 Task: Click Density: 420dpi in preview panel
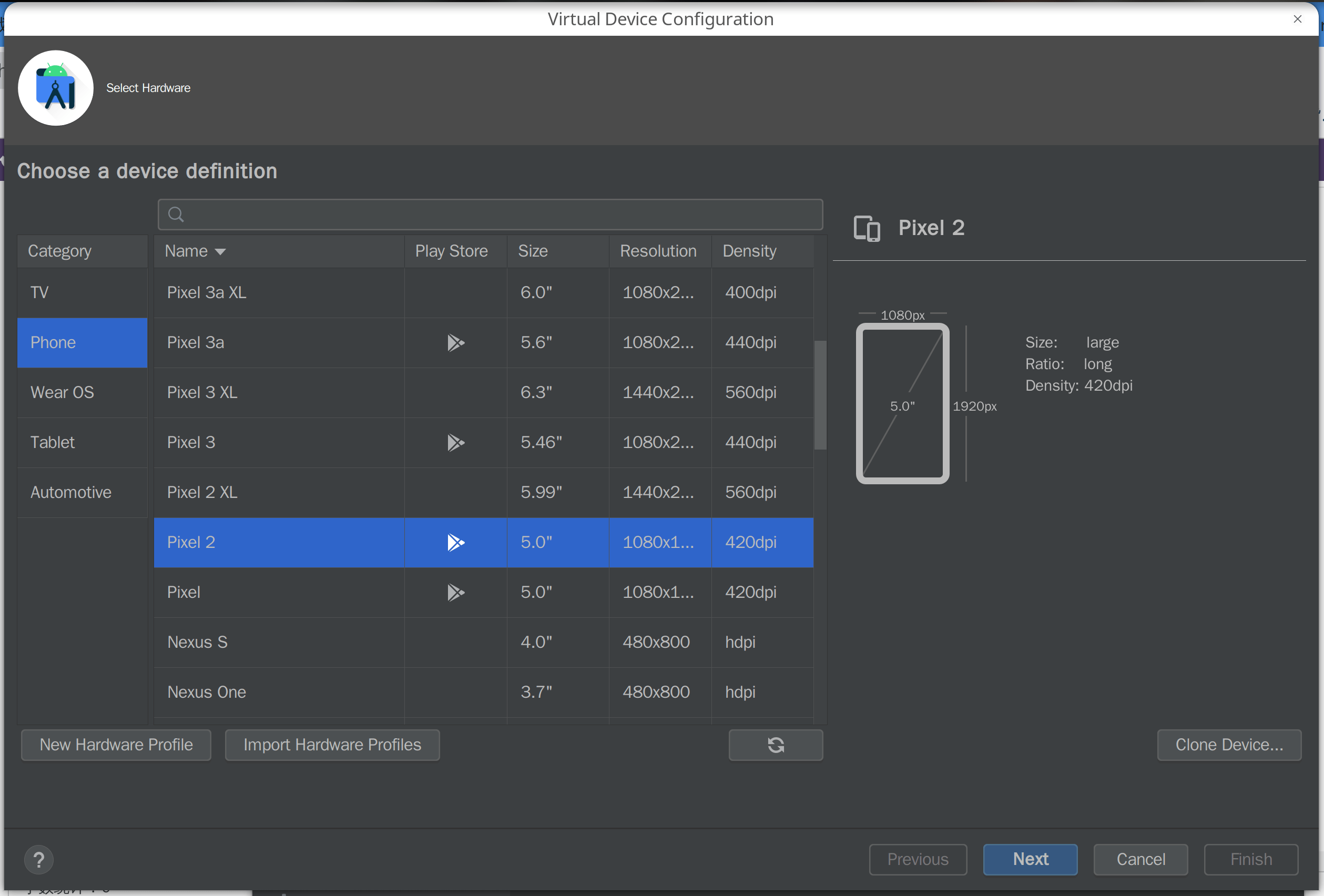1078,385
